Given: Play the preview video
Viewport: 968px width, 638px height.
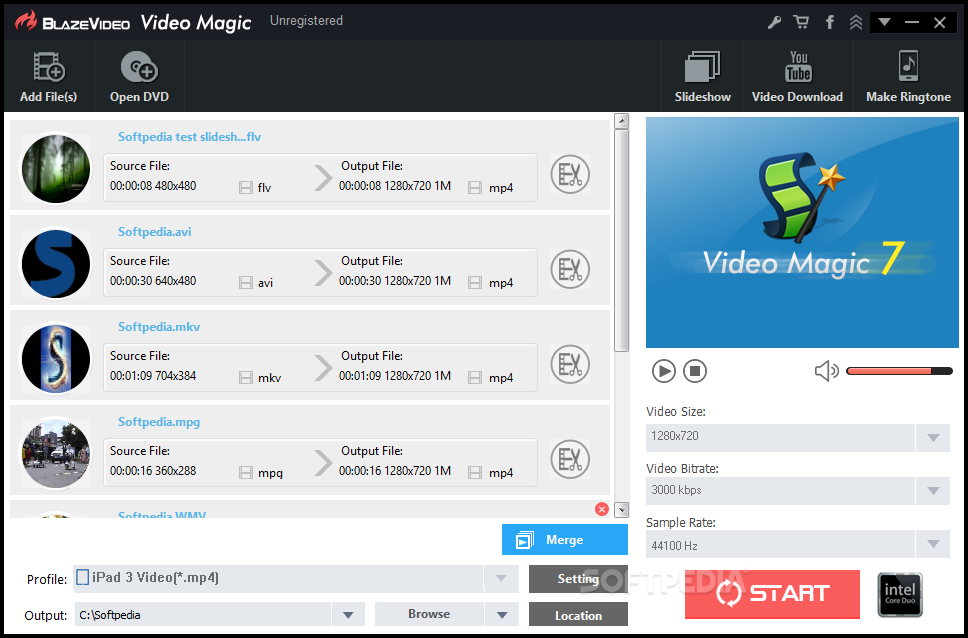Looking at the screenshot, I should click(664, 371).
